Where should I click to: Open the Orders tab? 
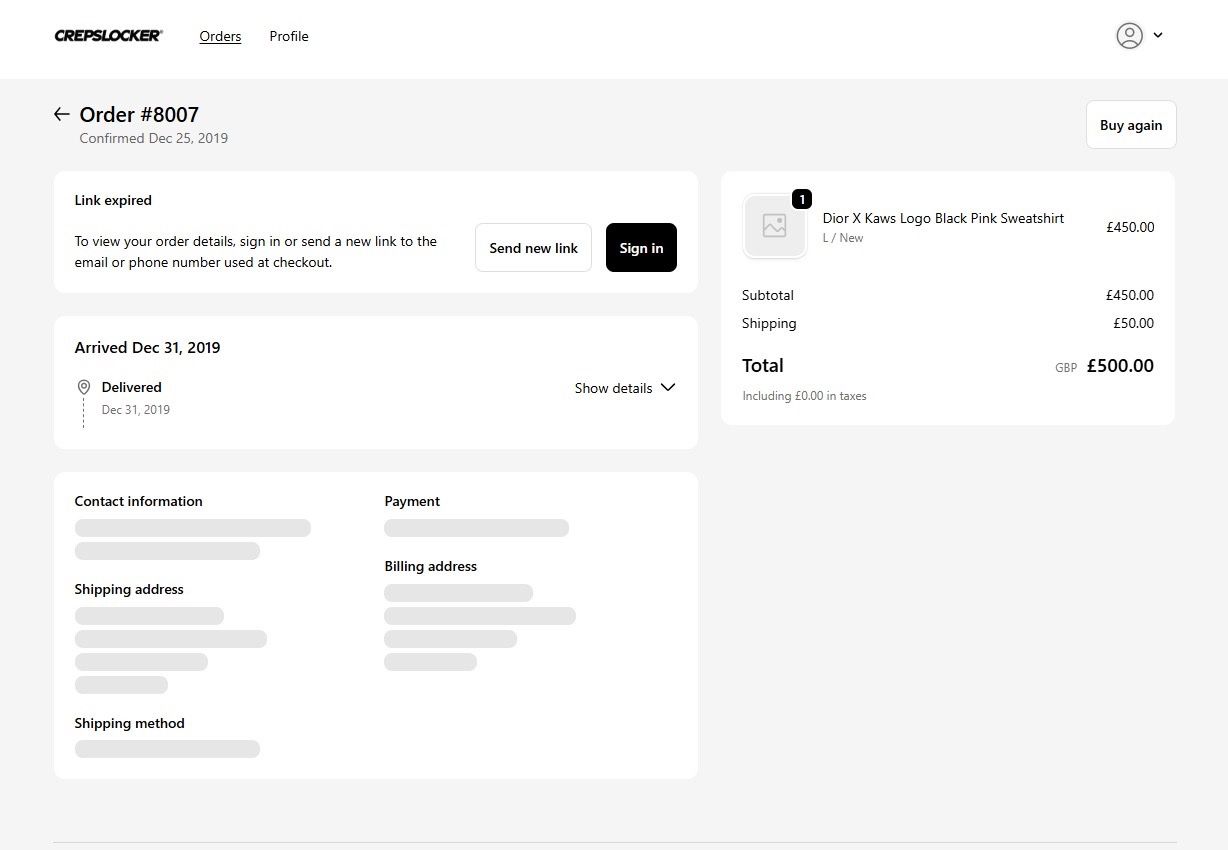tap(220, 36)
